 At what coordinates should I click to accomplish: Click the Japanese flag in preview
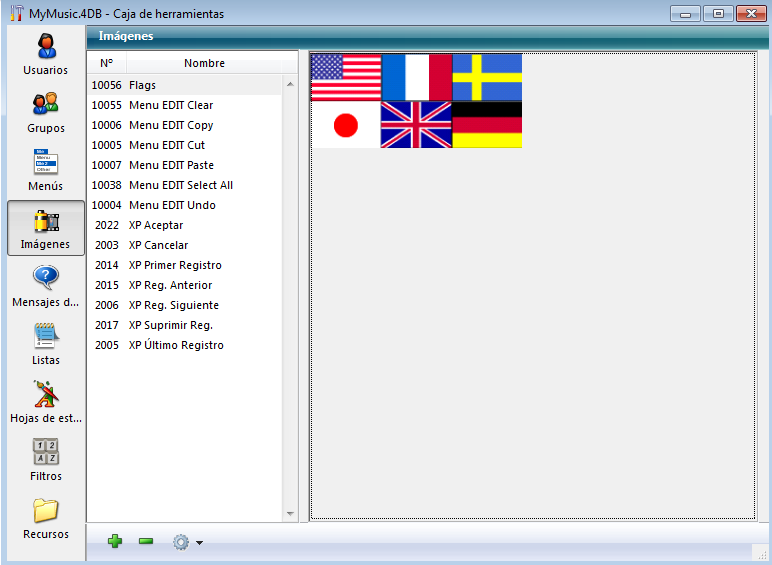pyautogui.click(x=346, y=125)
